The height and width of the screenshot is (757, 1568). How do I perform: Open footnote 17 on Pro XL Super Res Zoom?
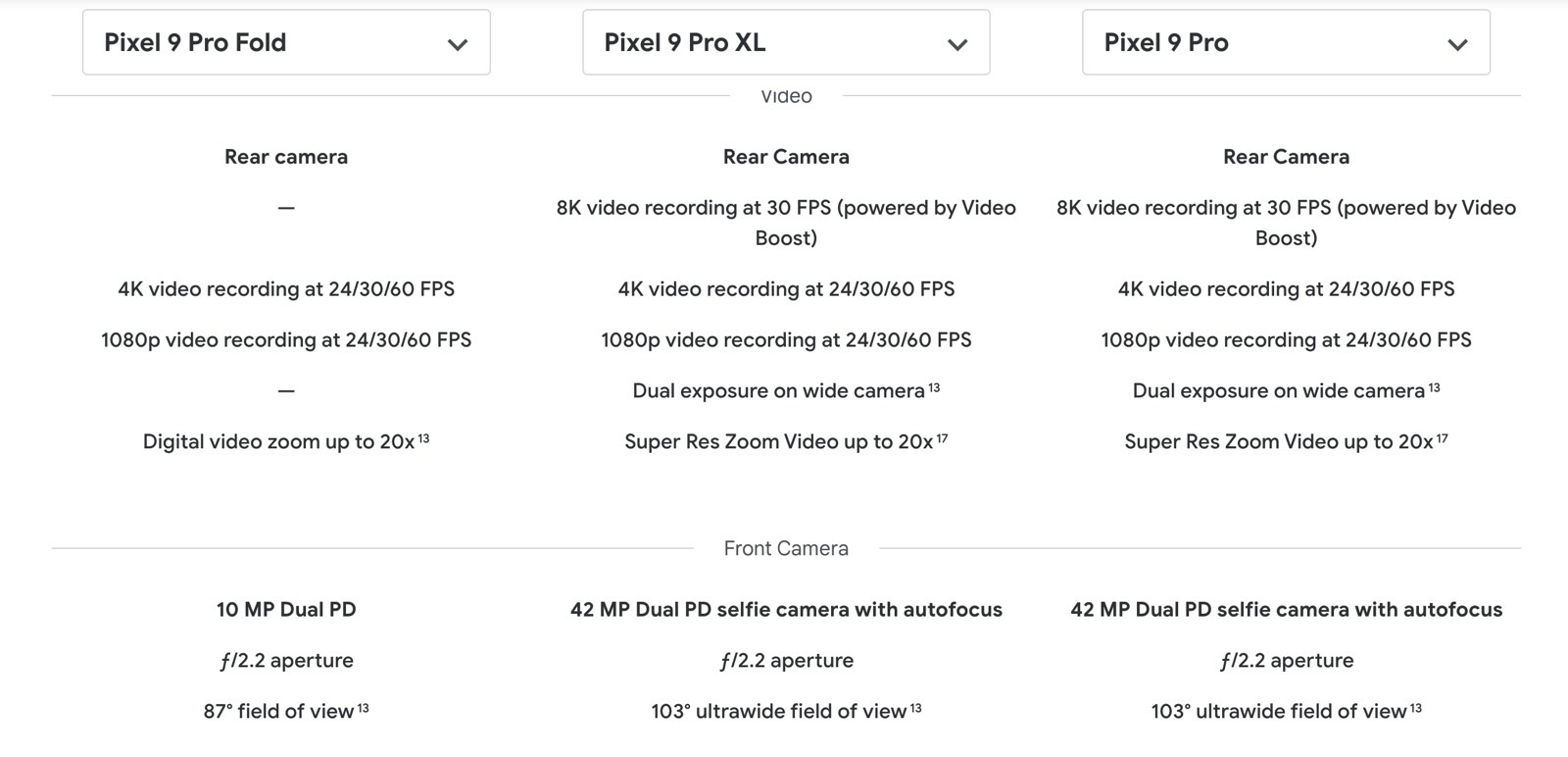942,438
